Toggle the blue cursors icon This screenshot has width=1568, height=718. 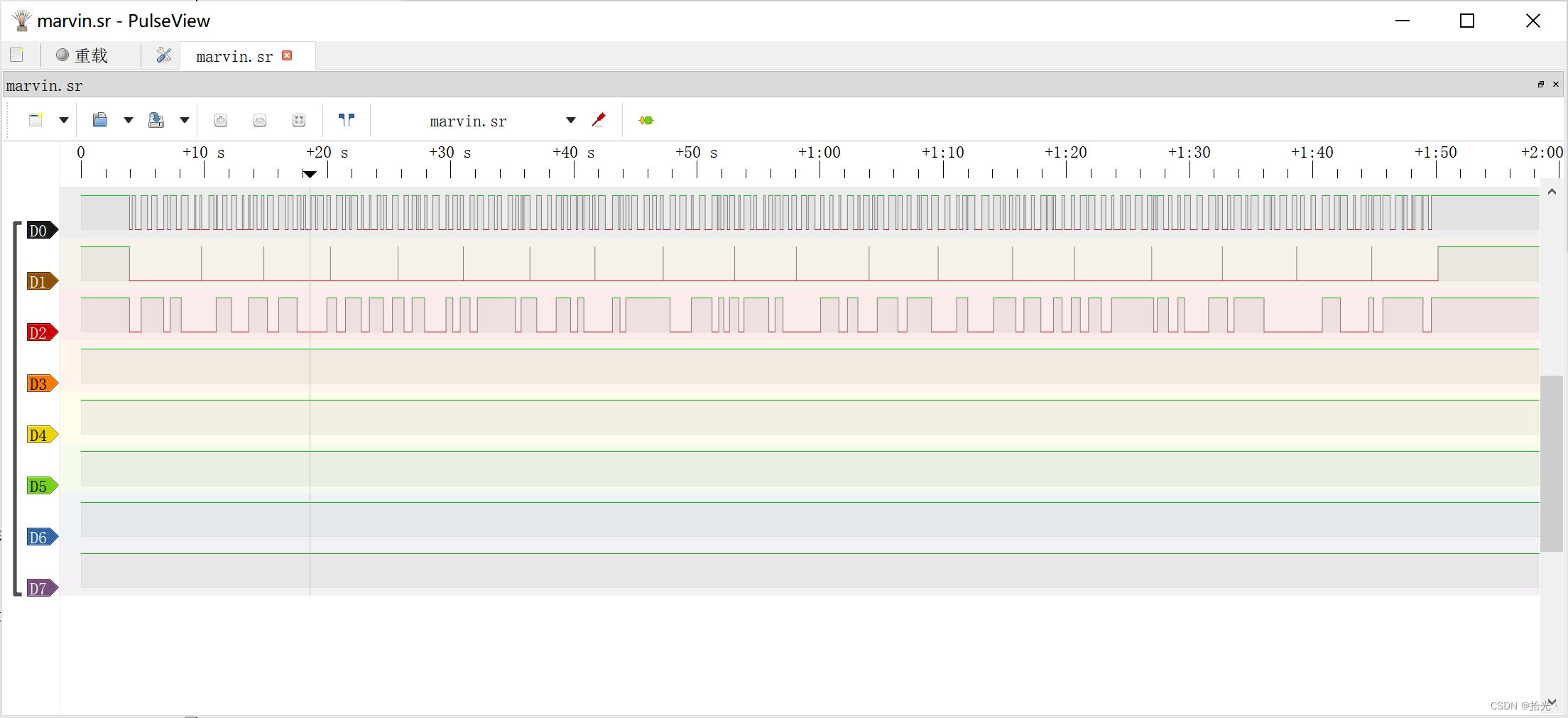point(347,120)
